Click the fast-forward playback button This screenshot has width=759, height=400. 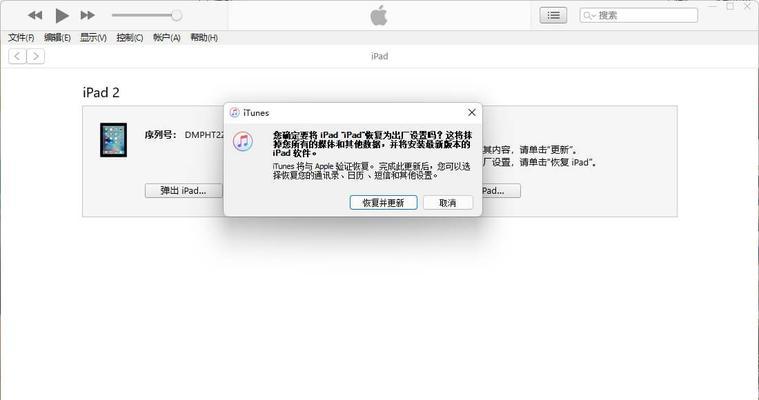coord(88,15)
